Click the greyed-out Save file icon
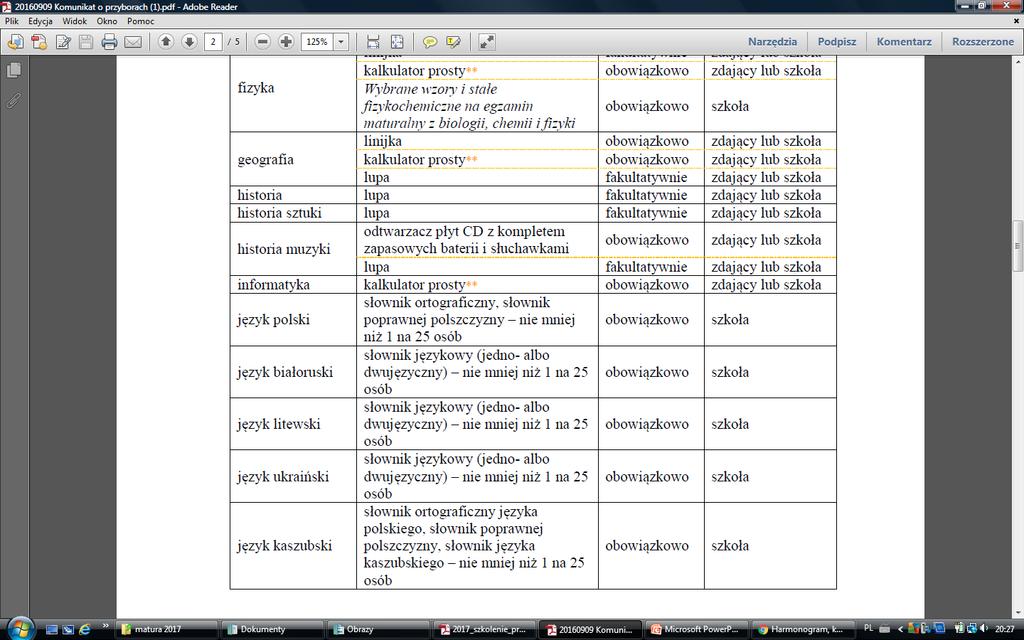Screen dimensions: 1024x640 [86, 42]
